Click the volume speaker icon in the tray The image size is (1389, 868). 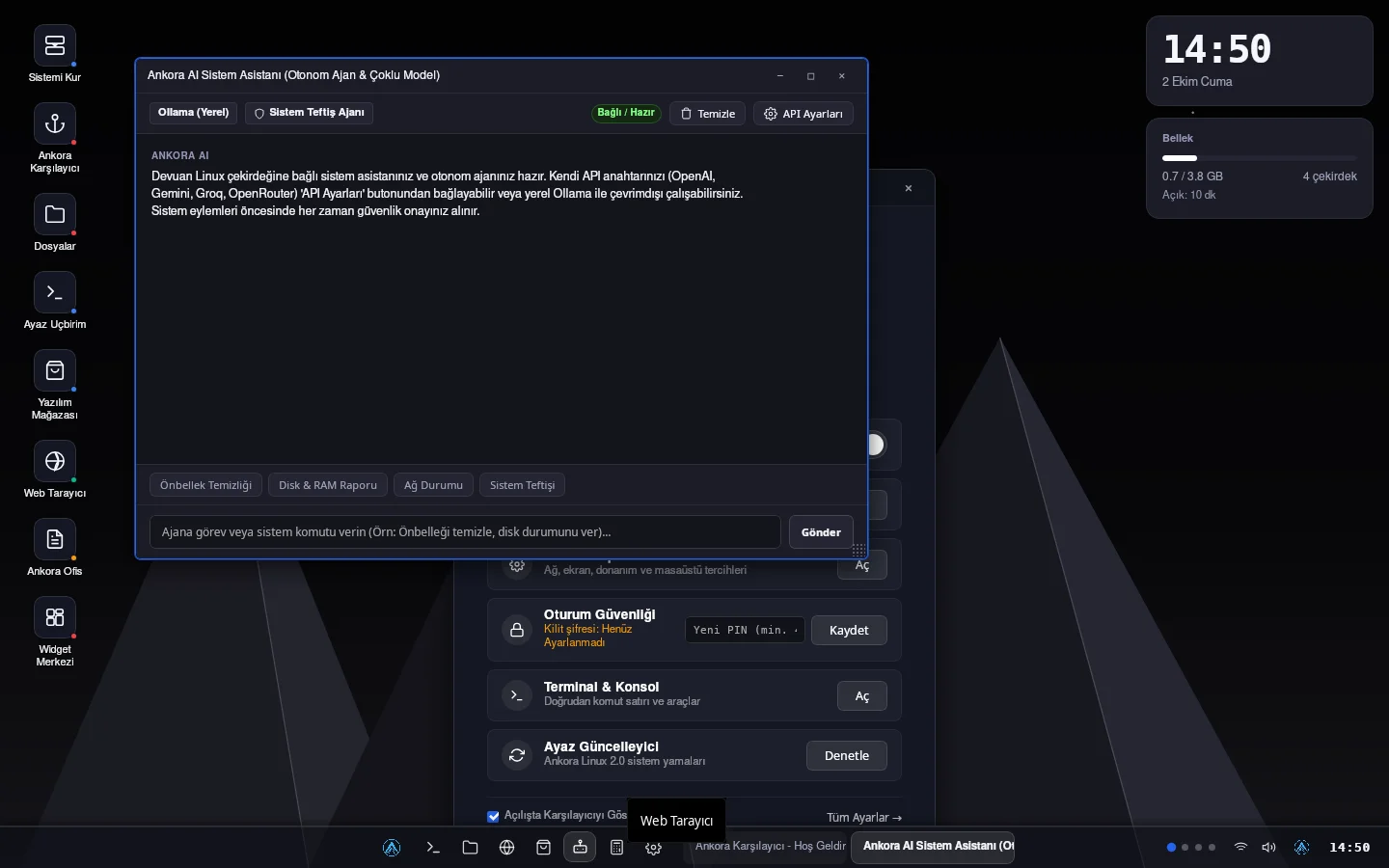pos(1268,848)
